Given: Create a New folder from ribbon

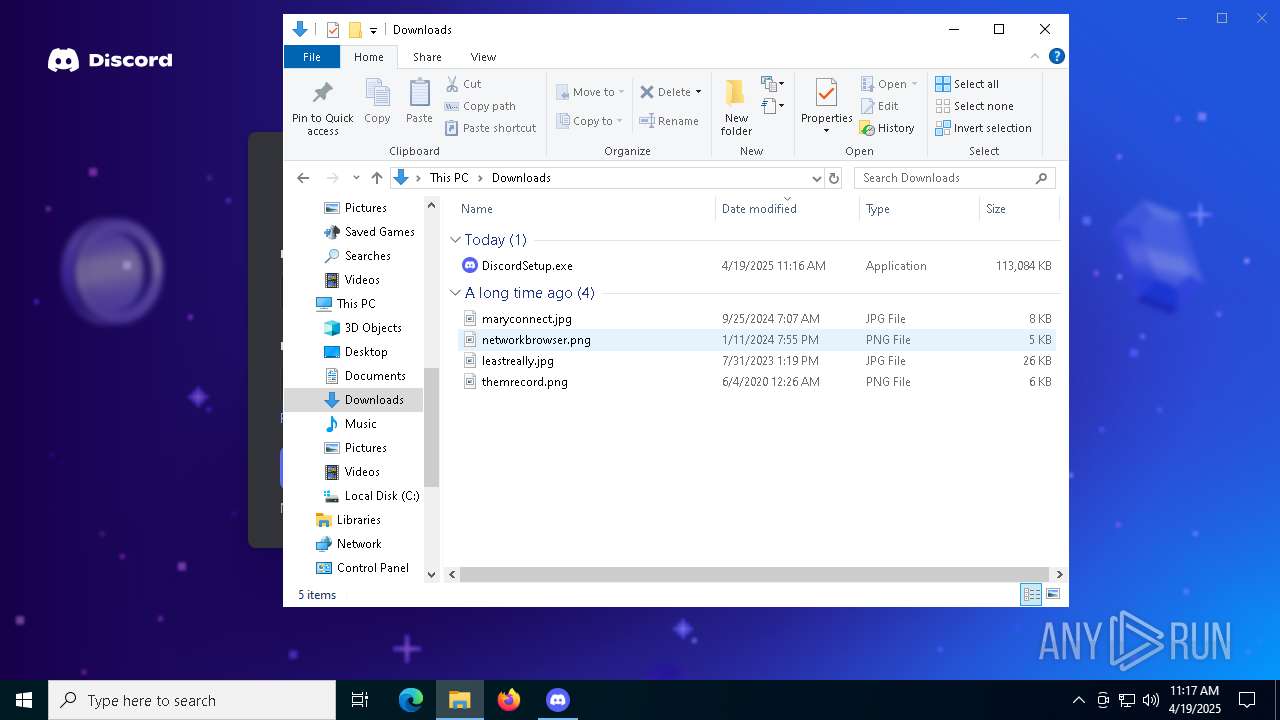Looking at the screenshot, I should [736, 108].
